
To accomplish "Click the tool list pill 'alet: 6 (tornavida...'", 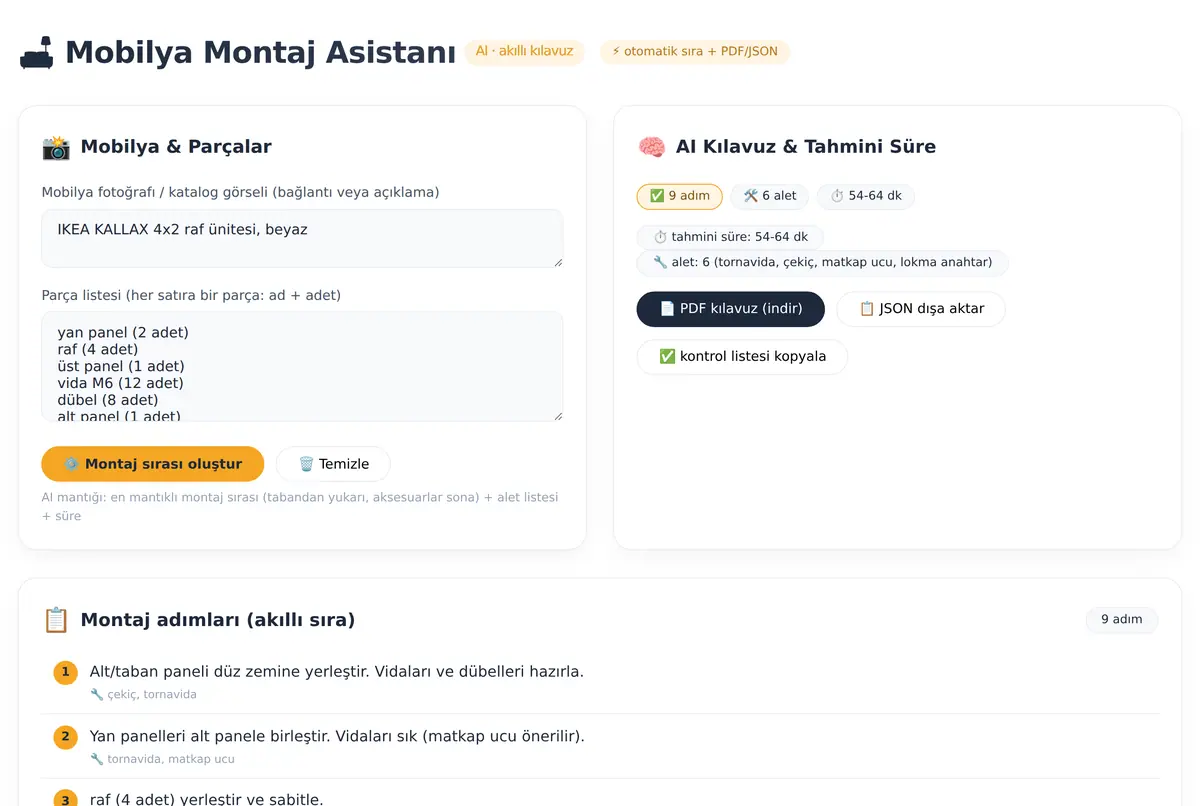I will 822,263.
